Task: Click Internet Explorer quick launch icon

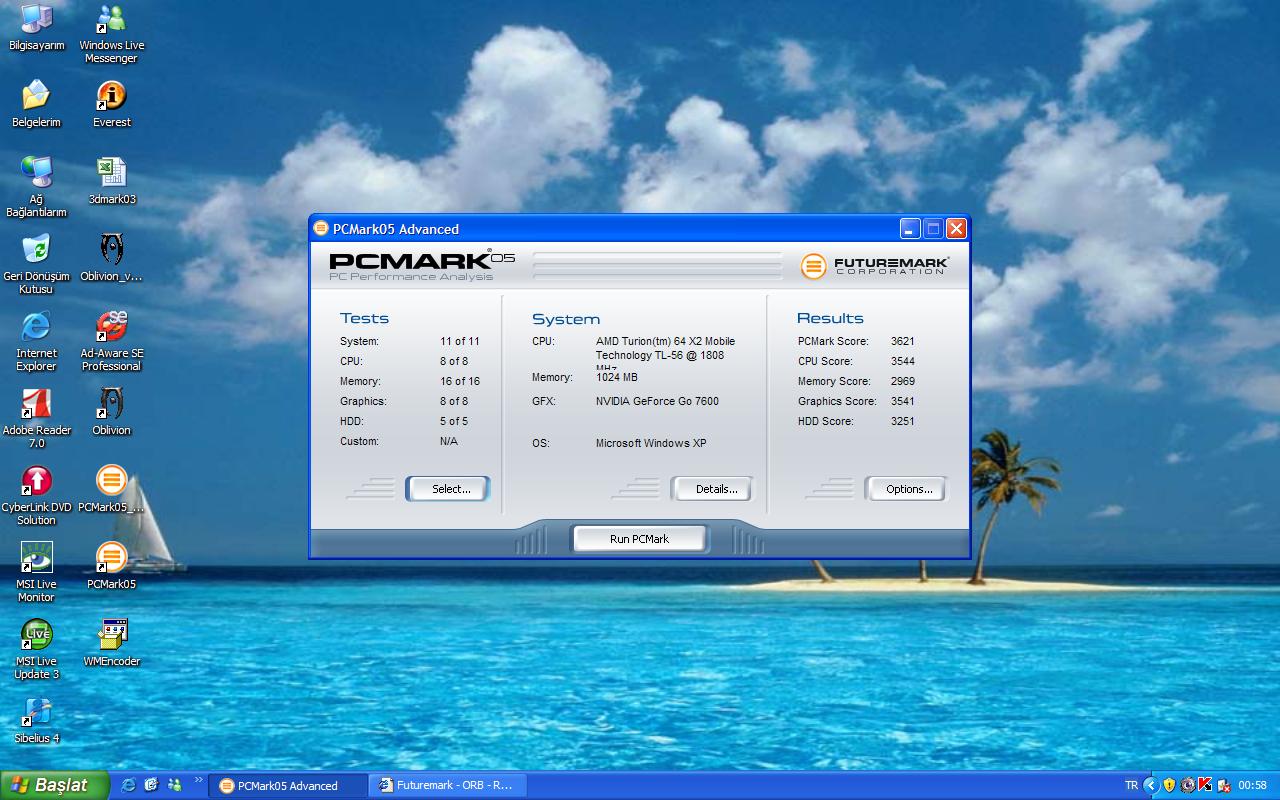Action: click(x=128, y=785)
